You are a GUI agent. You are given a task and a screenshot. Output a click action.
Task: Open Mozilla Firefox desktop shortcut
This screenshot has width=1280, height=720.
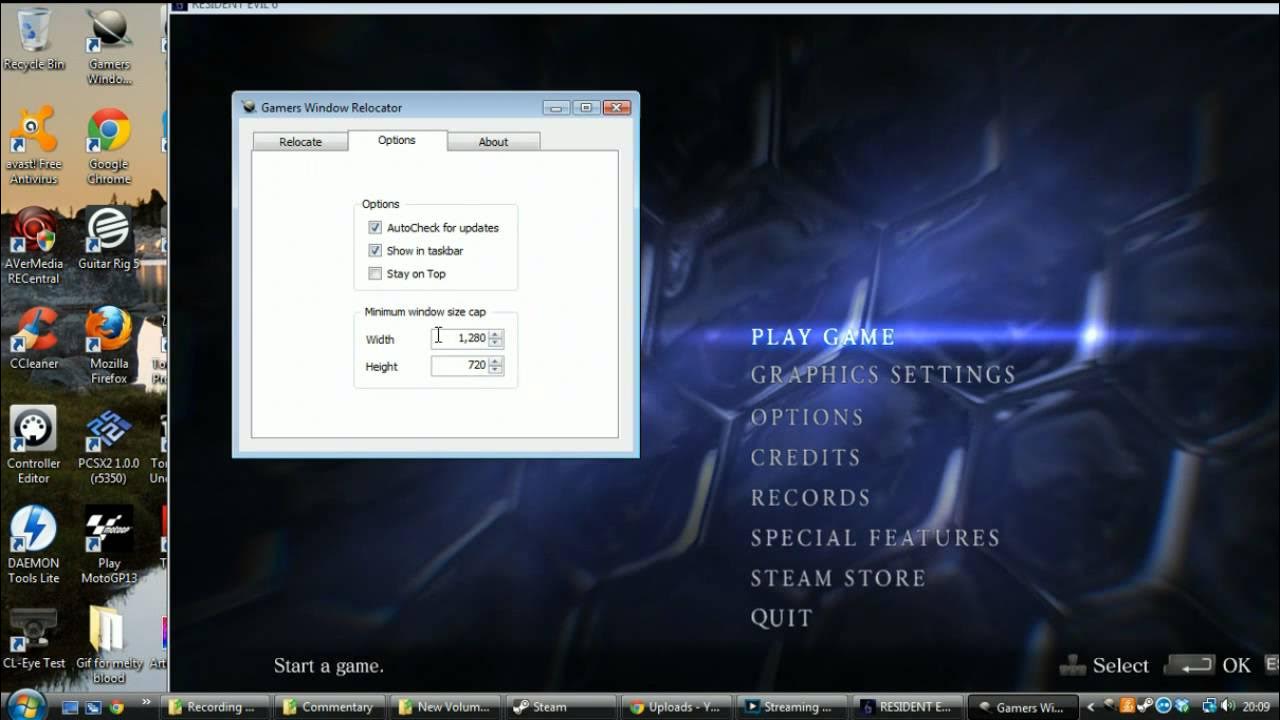[109, 346]
